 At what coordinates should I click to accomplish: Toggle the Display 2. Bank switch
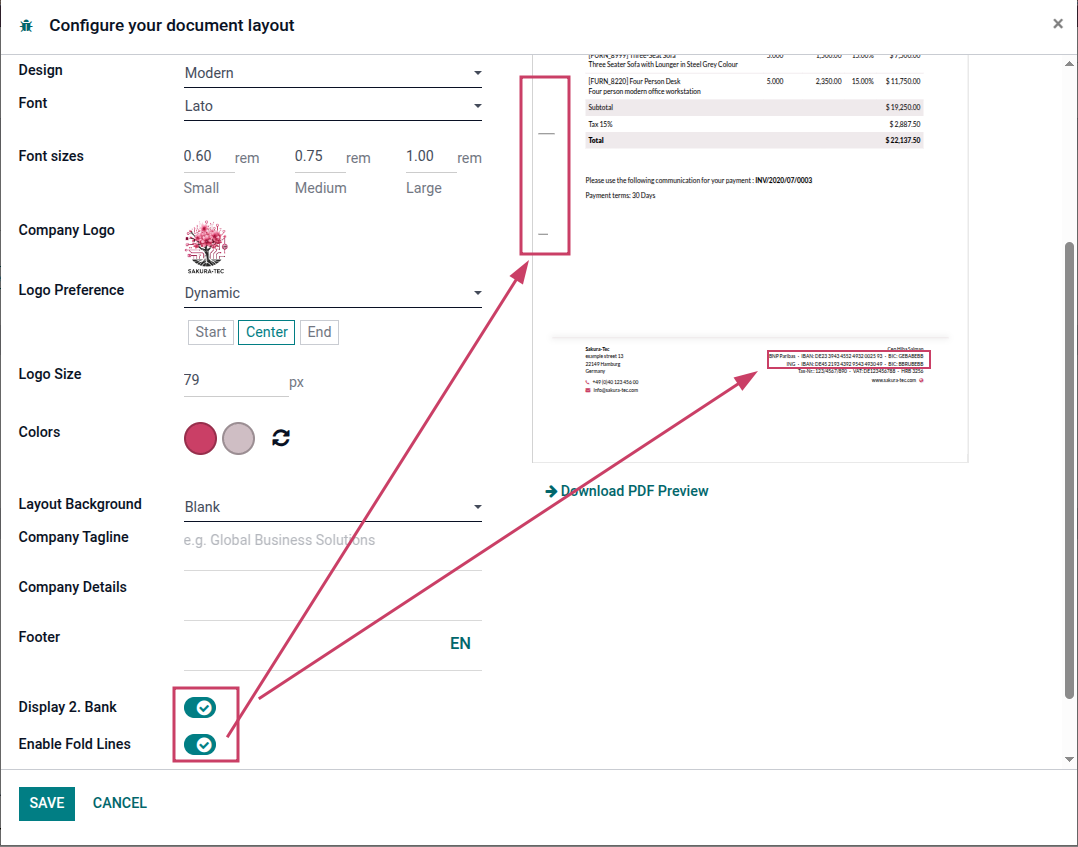click(200, 707)
